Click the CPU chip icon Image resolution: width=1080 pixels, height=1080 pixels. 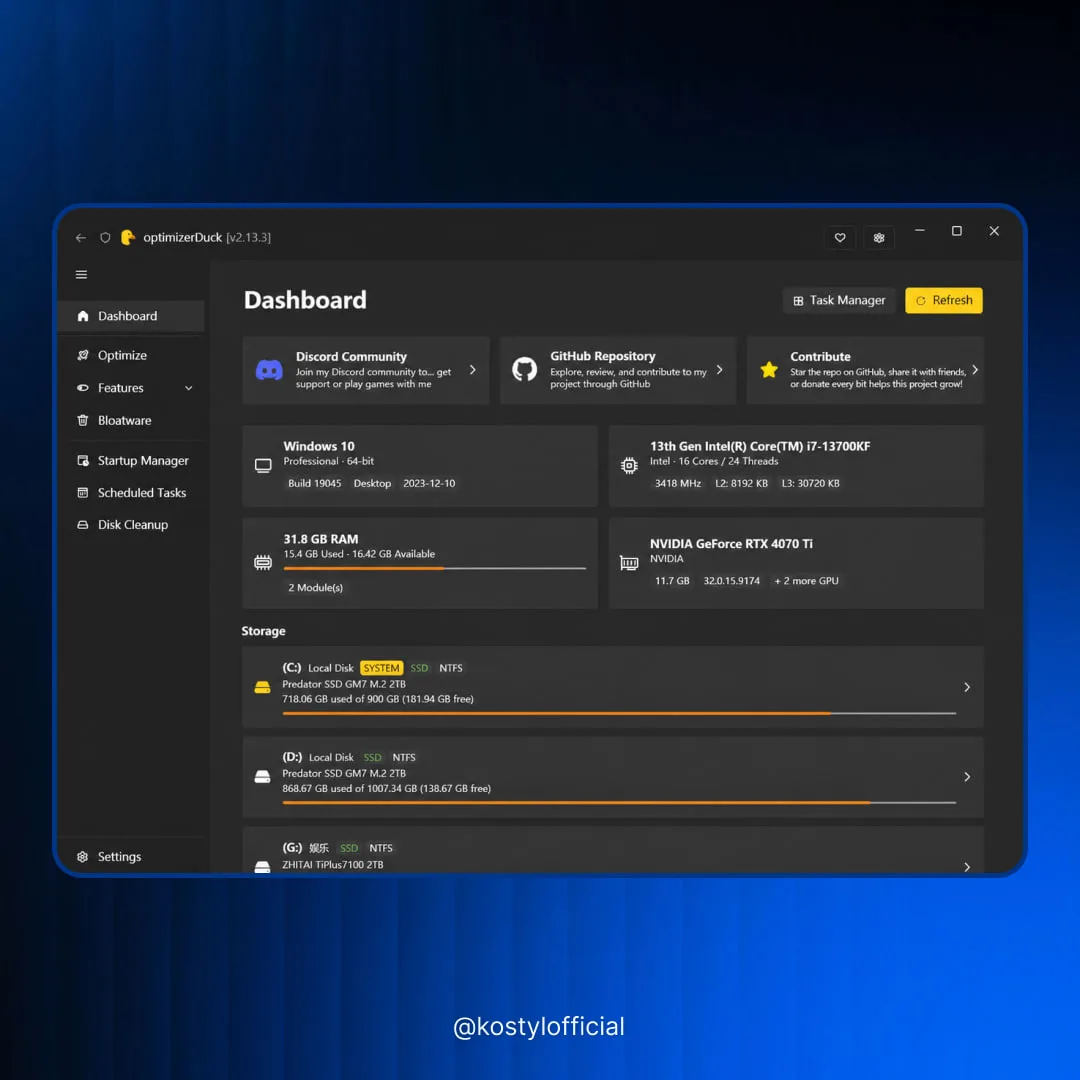pyautogui.click(x=629, y=466)
